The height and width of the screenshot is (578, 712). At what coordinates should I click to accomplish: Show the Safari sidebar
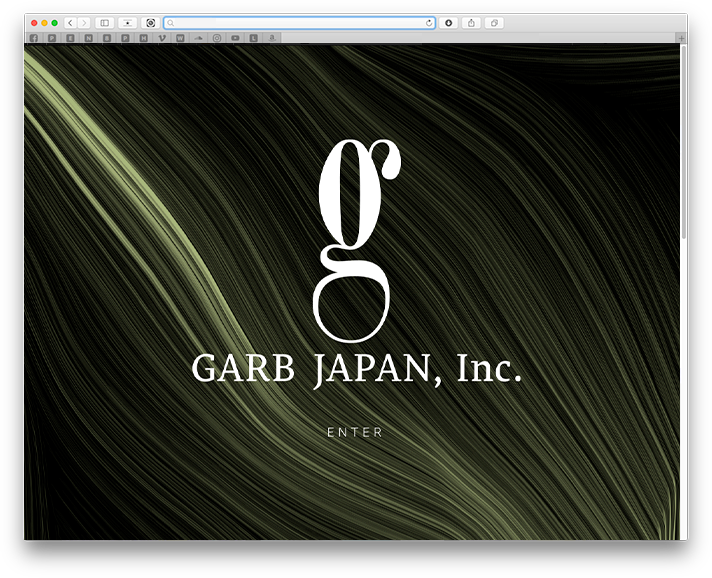tap(104, 23)
